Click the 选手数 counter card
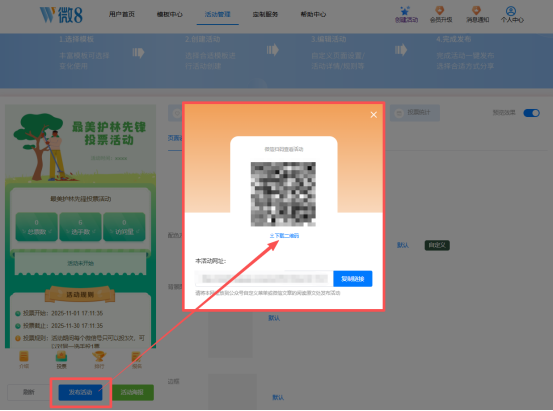 click(80, 227)
